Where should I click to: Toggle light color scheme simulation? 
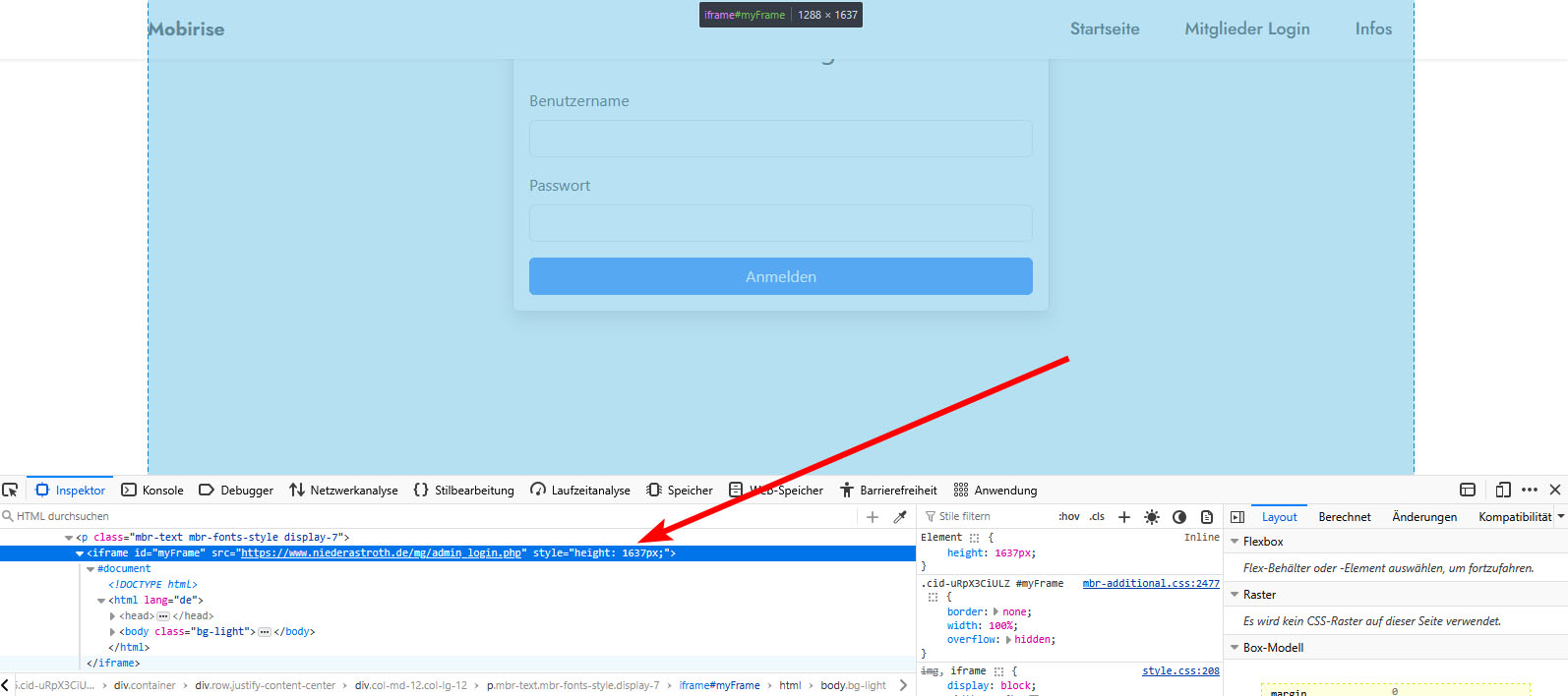(x=1152, y=516)
